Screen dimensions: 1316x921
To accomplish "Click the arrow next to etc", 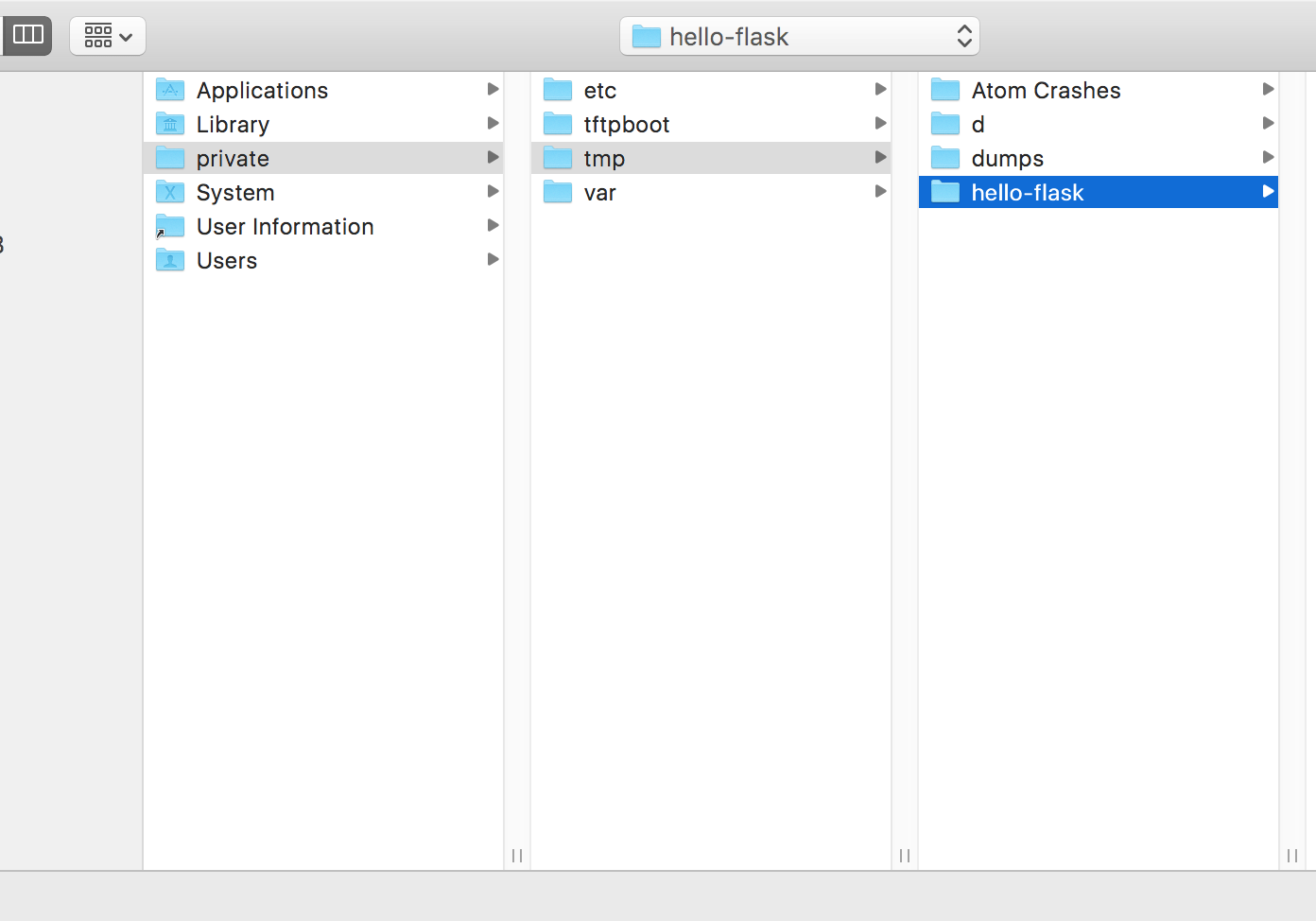I will (880, 89).
